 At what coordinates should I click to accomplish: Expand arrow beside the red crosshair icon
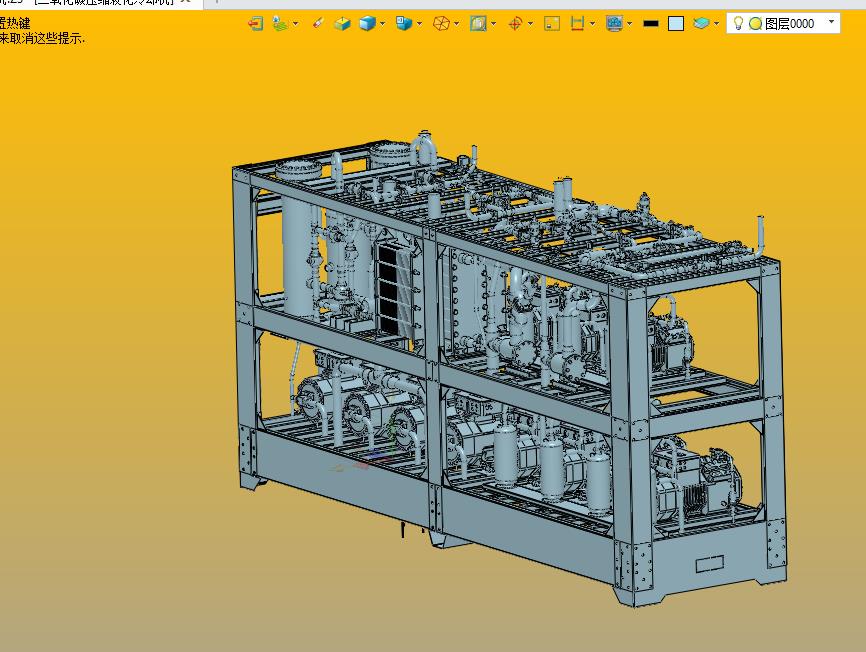pos(531,24)
